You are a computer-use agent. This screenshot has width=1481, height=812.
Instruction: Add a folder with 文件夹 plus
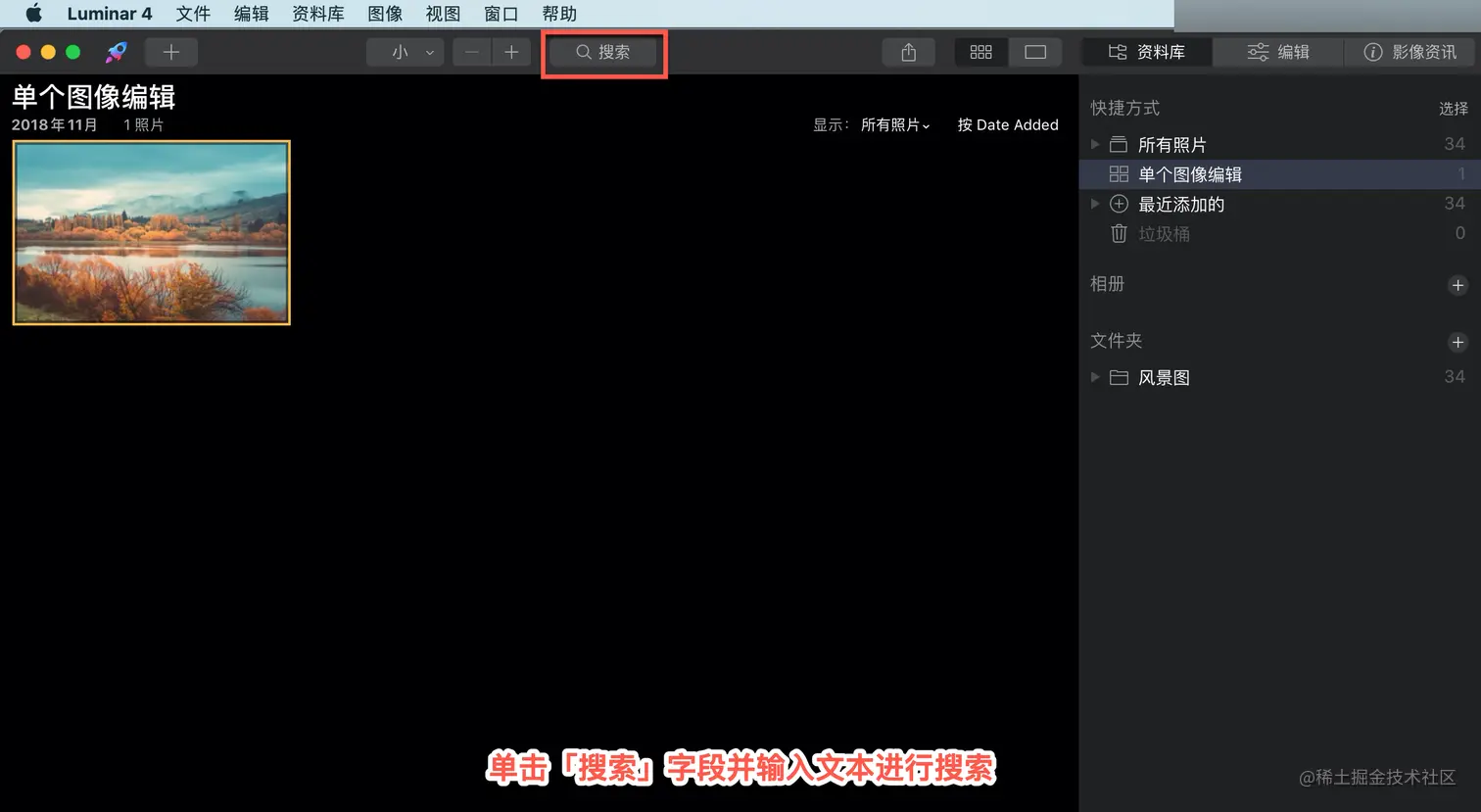(1457, 342)
